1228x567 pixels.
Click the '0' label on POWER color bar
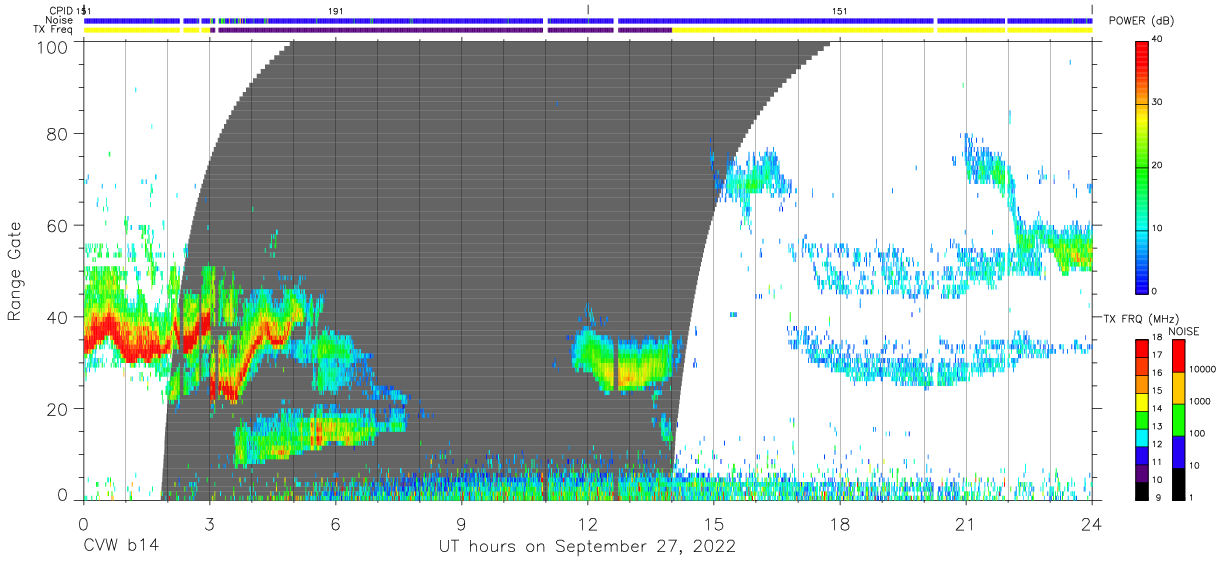[x=1155, y=291]
